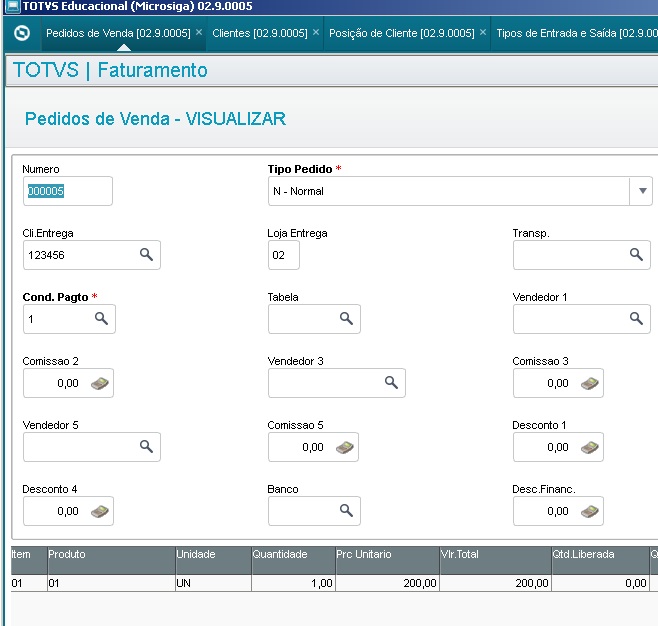
Task: Open calculator for Desconto 4
Action: (100, 511)
